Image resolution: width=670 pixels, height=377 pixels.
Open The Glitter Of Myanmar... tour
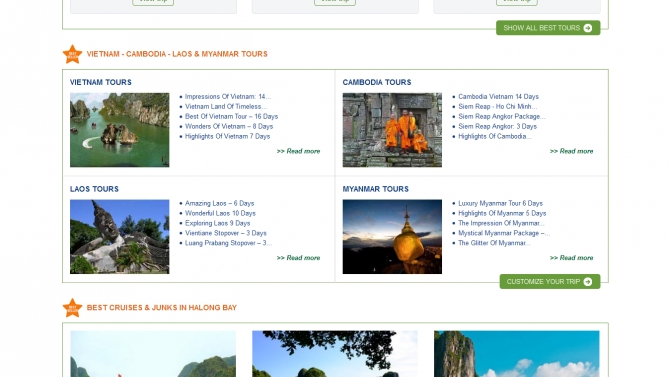494,243
